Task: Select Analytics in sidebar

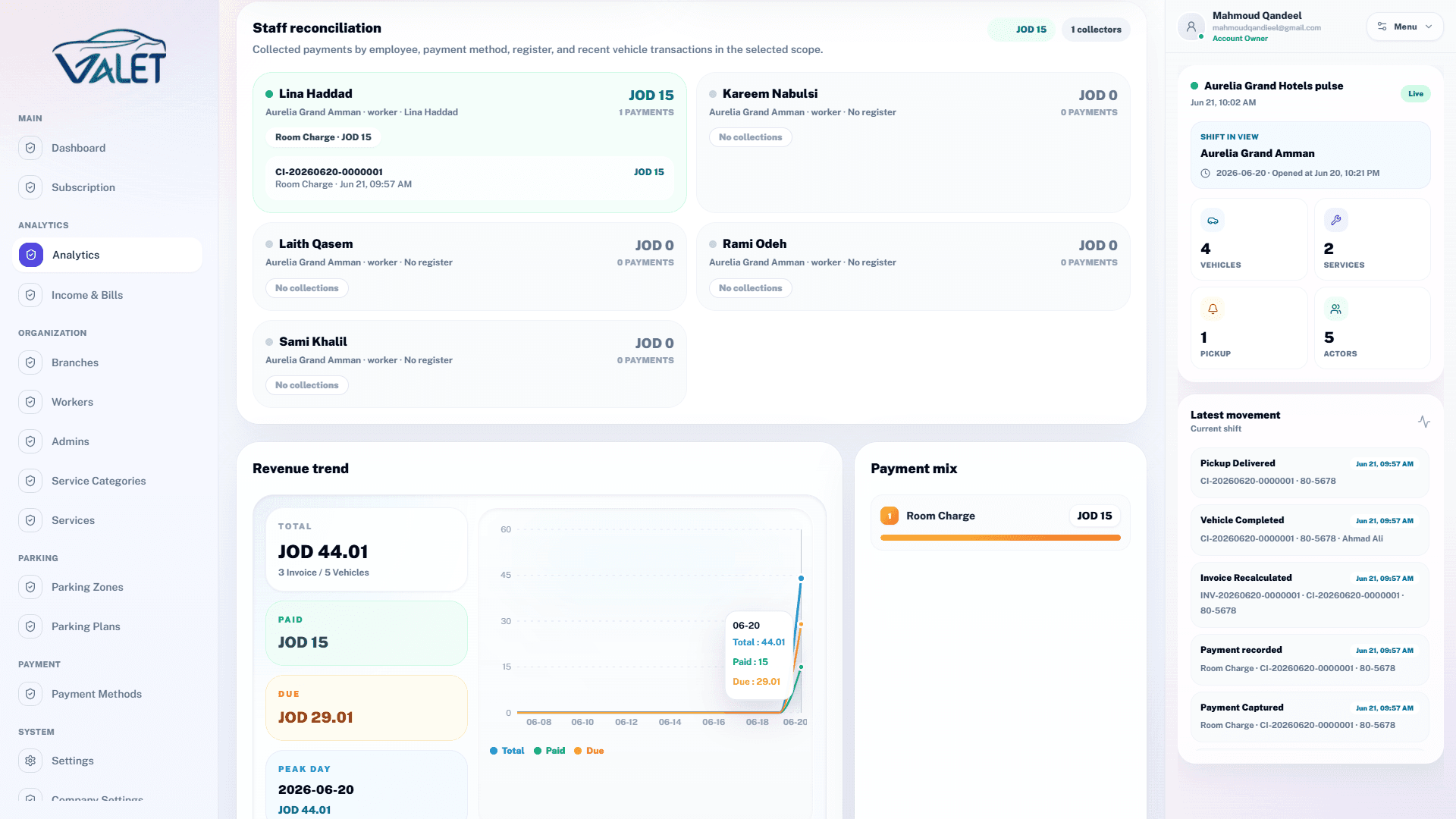Action: coord(108,255)
